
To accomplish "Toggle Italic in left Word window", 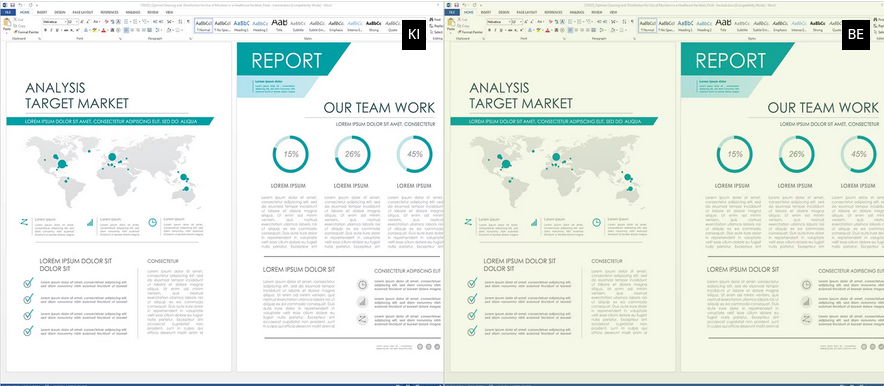I will tap(51, 30).
